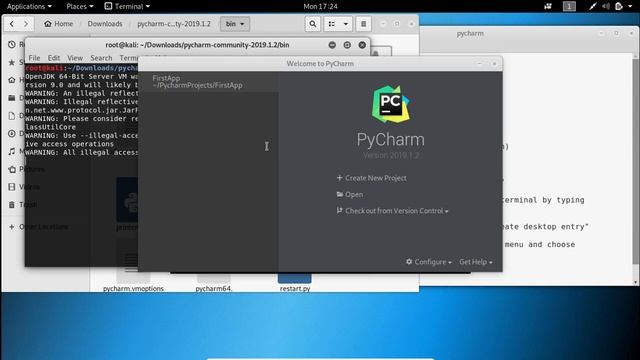
Task: Click the workspace 1 indicator in the top bar
Action: 569,6
